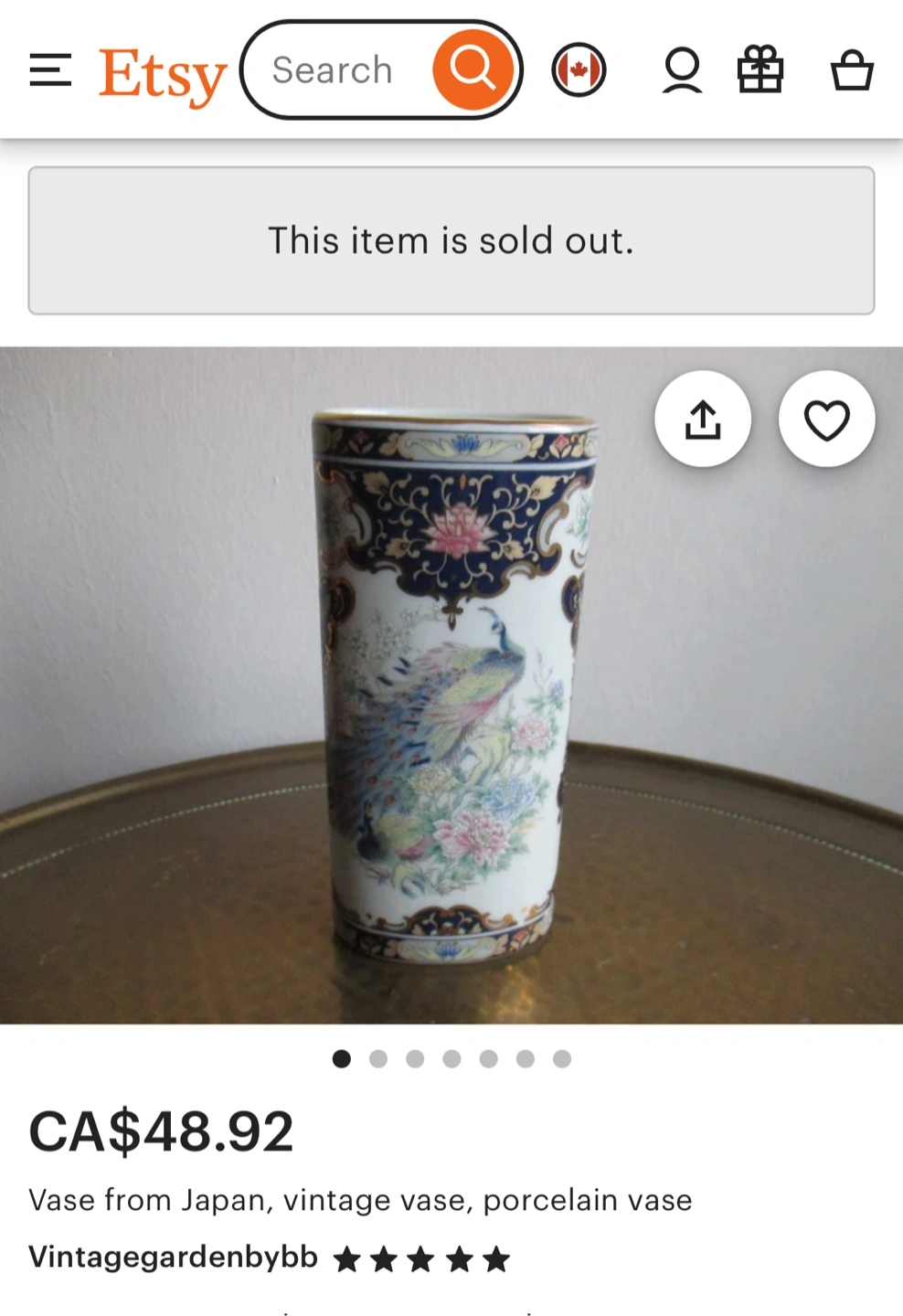Open the hamburger menu

click(x=50, y=70)
